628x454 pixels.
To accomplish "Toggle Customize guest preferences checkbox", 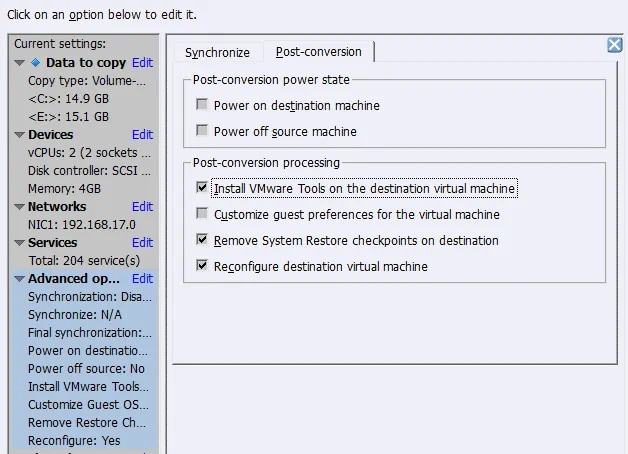I will 203,214.
